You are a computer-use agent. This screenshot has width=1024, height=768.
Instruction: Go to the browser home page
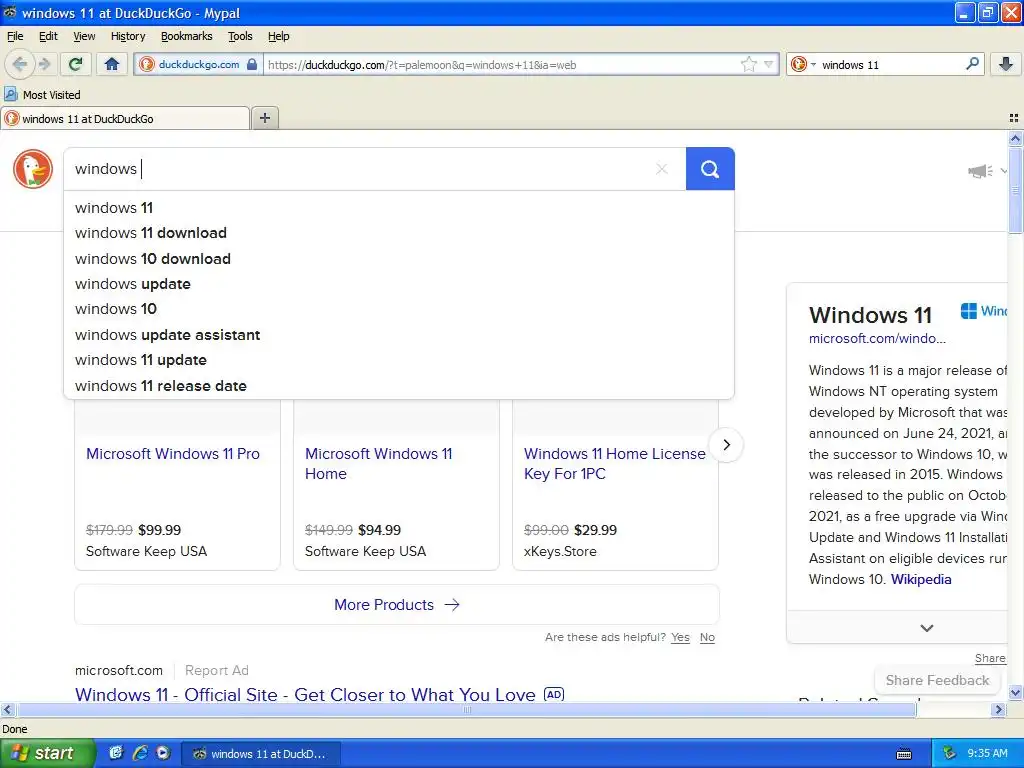112,64
